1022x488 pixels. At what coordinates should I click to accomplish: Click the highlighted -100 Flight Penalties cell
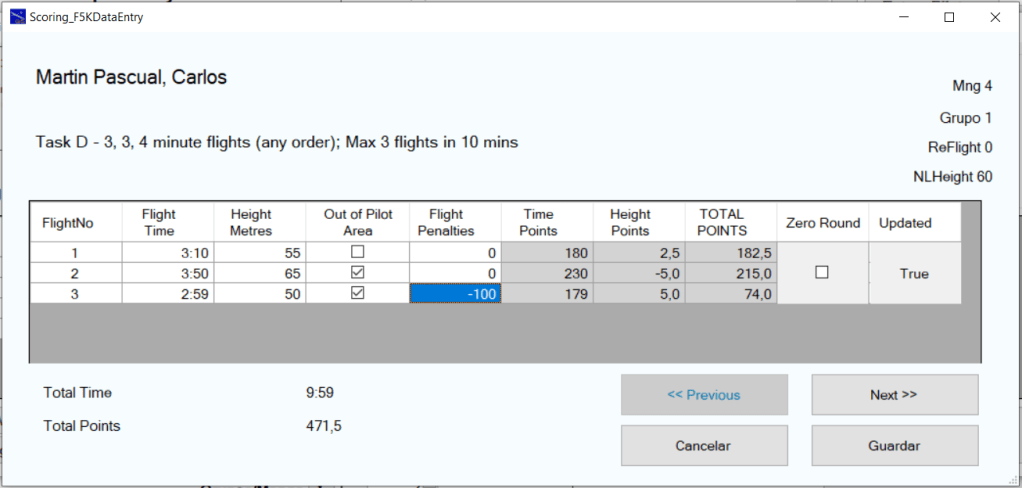pos(455,293)
